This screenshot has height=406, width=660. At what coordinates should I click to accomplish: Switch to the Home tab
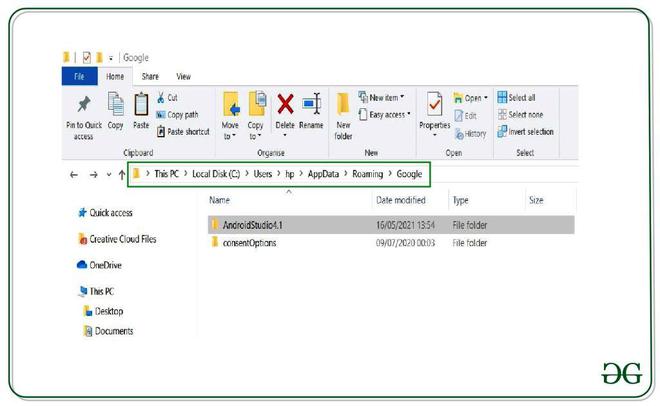(115, 76)
